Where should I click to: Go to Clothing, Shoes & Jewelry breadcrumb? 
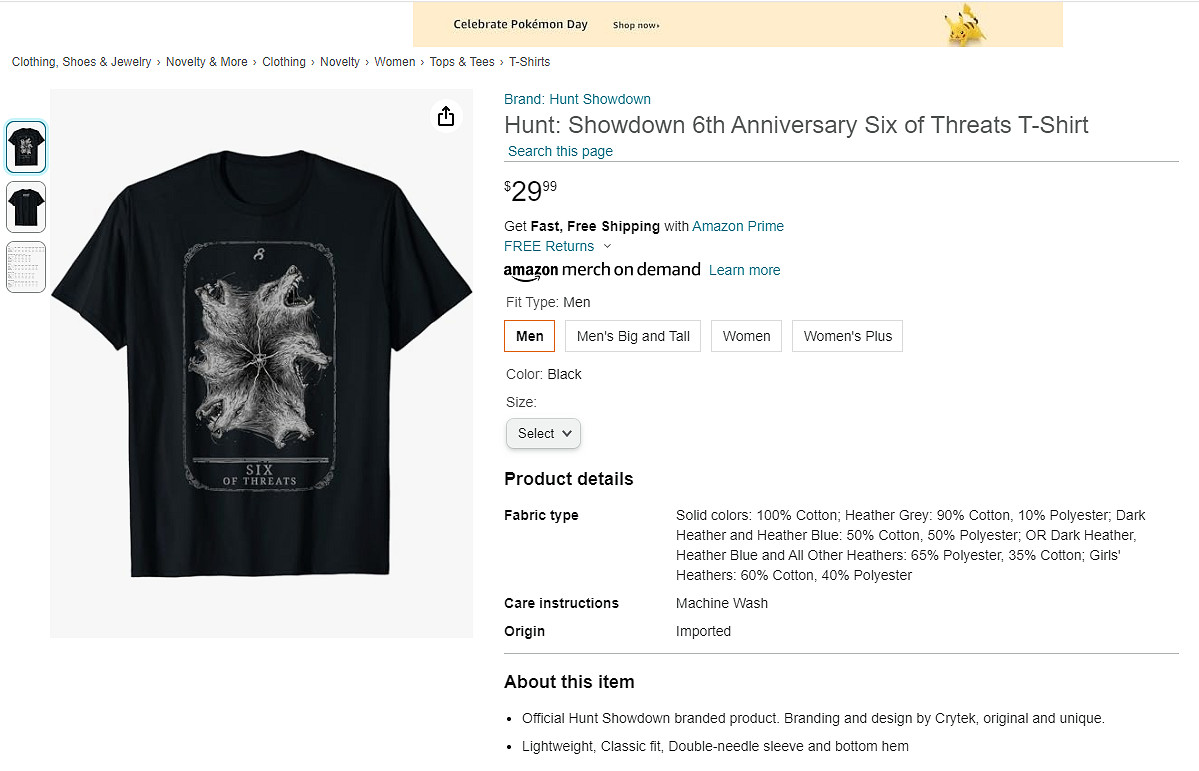coord(81,62)
